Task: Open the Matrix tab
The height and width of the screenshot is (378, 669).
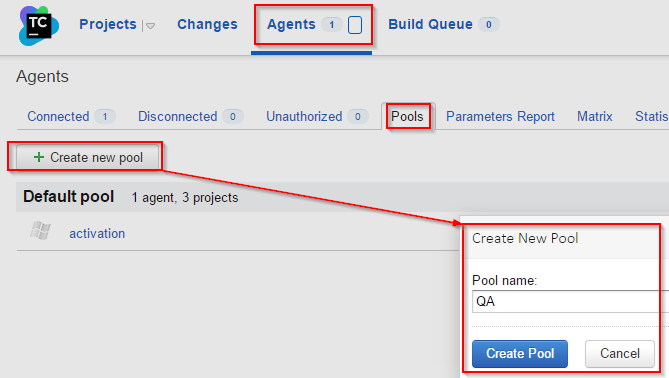Action: (595, 116)
